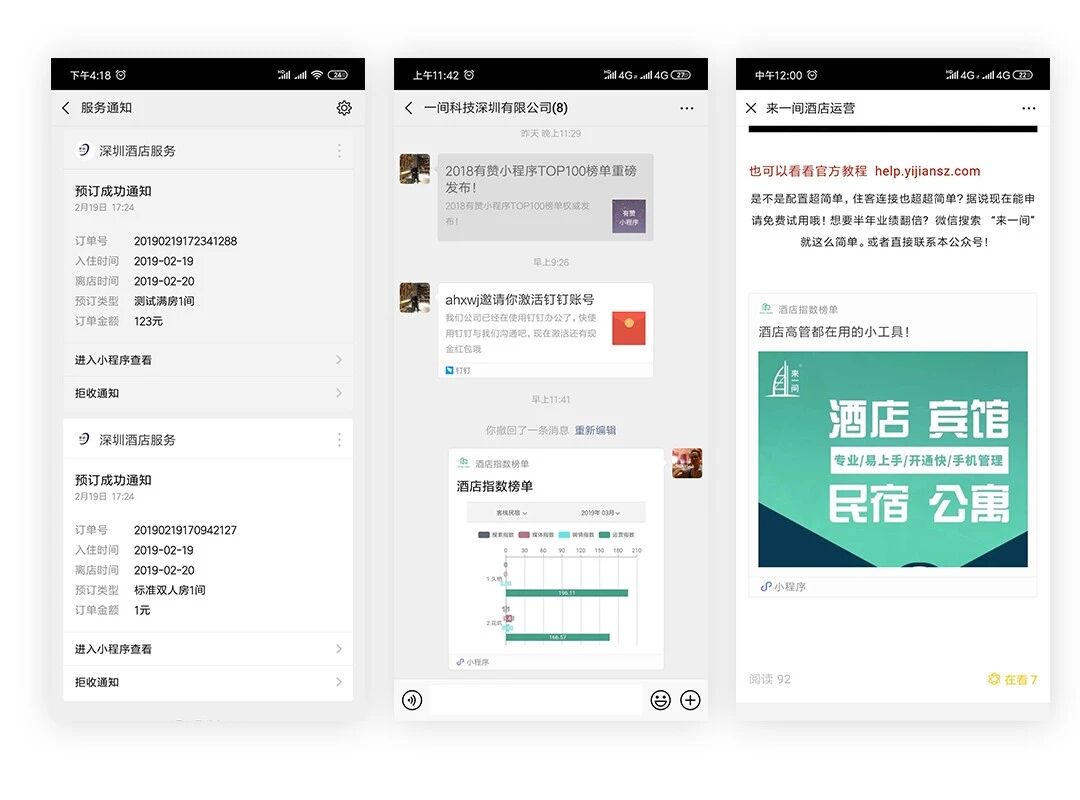
Task: Open 酒店 宾馆 民宿 公寓 banner image
Action: 893,459
